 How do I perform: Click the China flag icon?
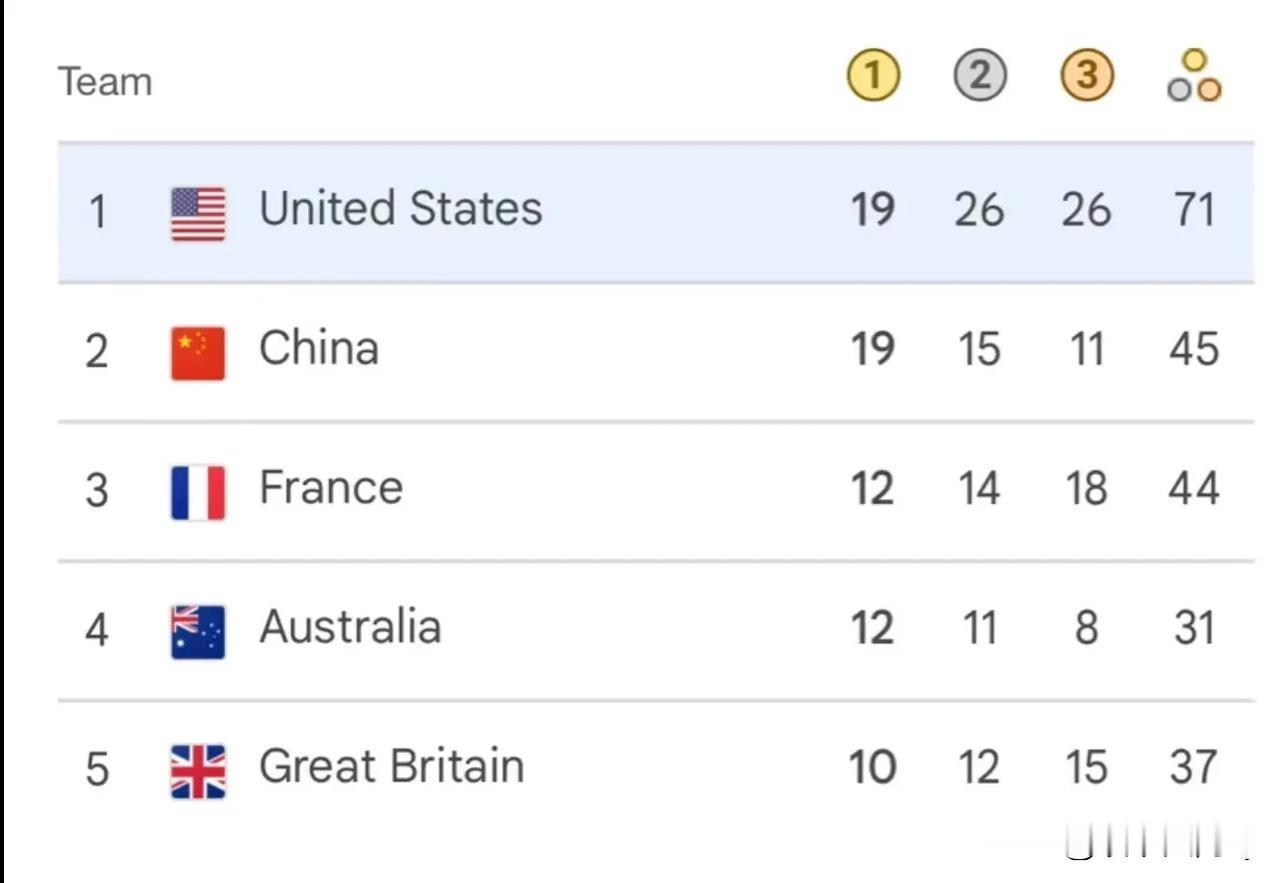(198, 353)
